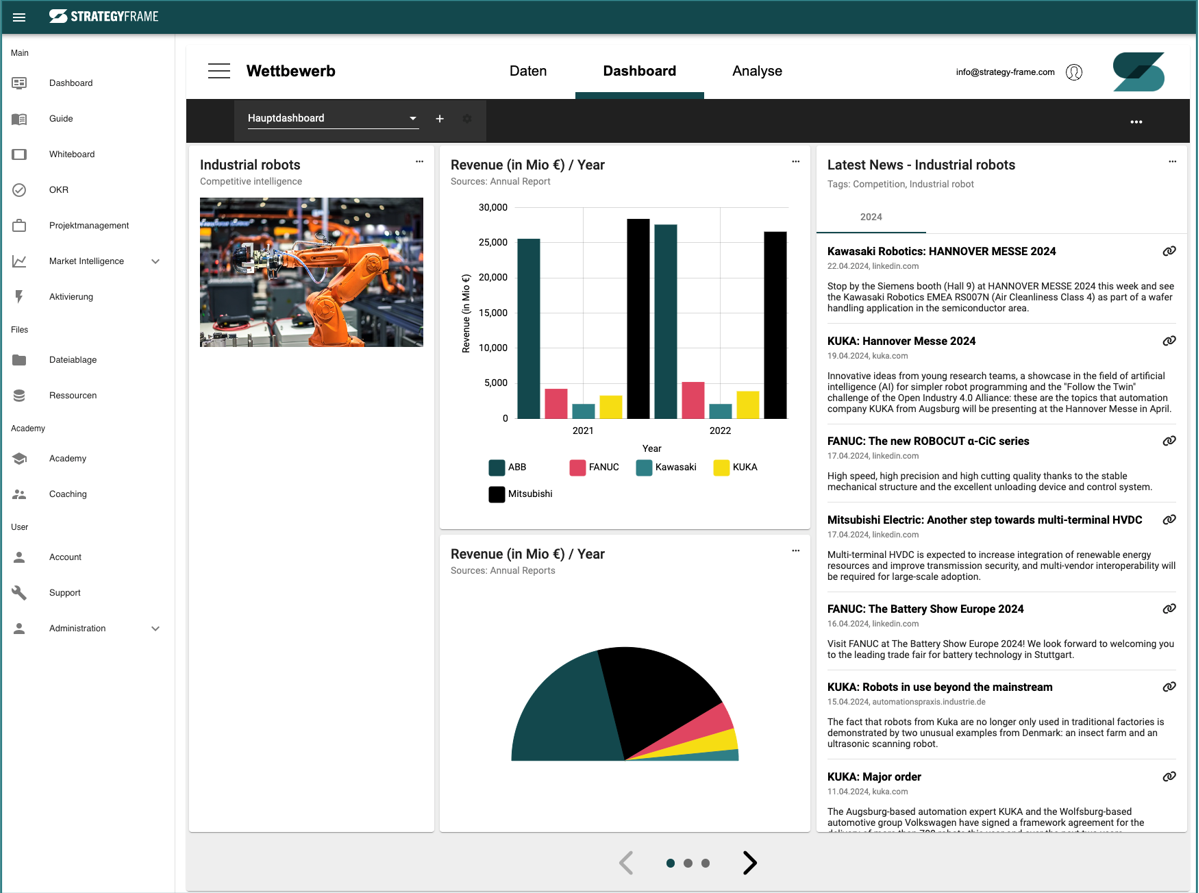Image resolution: width=1199 pixels, height=893 pixels.
Task: Expand Market Intelligence submenu
Action: tap(155, 262)
